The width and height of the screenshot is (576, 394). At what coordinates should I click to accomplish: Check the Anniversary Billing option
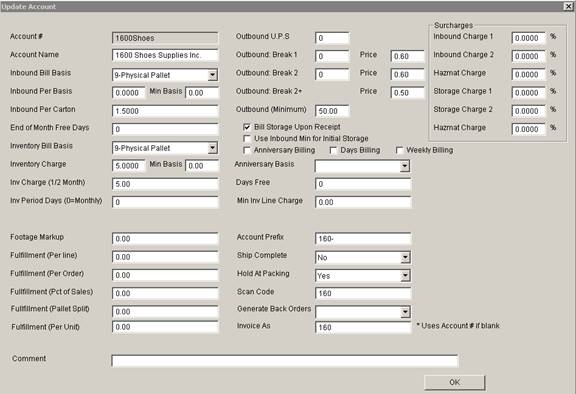[x=247, y=150]
